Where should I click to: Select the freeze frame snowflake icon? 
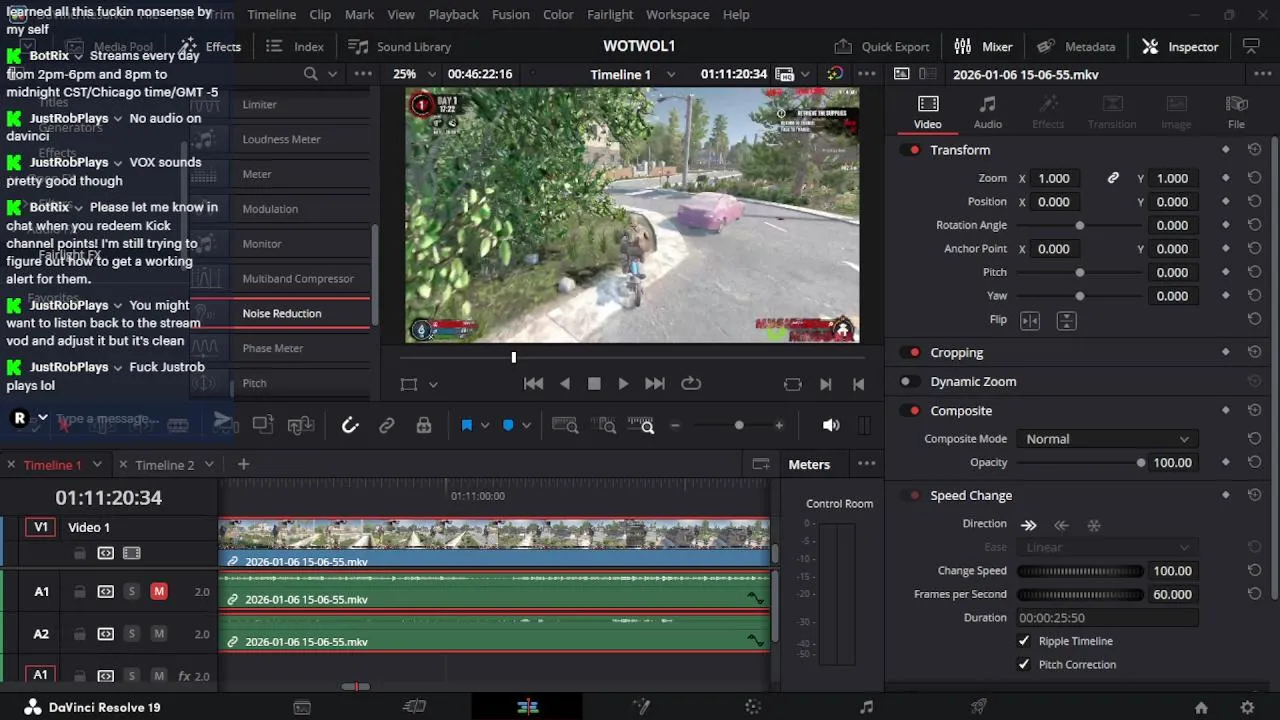click(x=1094, y=525)
